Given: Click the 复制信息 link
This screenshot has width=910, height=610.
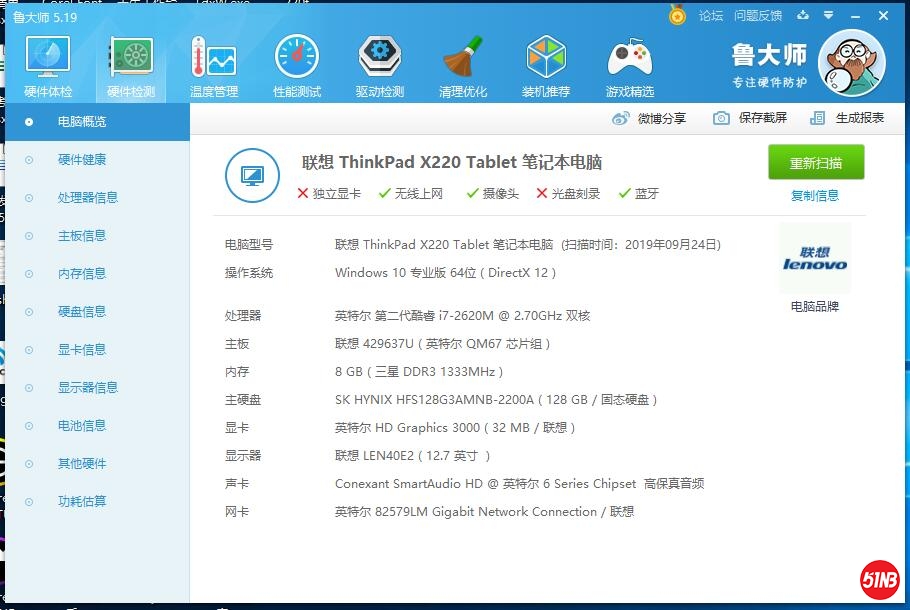Looking at the screenshot, I should point(815,196).
